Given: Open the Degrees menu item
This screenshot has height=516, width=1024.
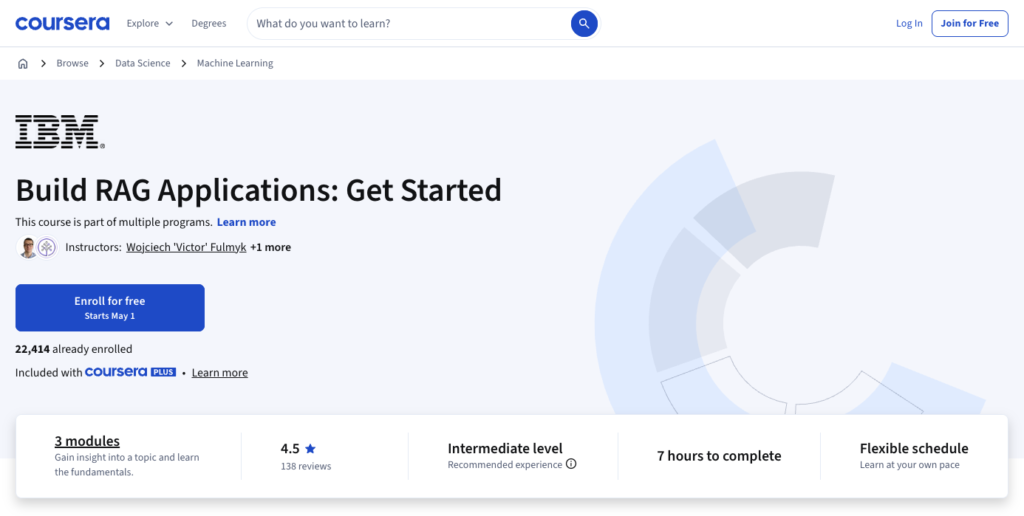Looking at the screenshot, I should tap(209, 24).
